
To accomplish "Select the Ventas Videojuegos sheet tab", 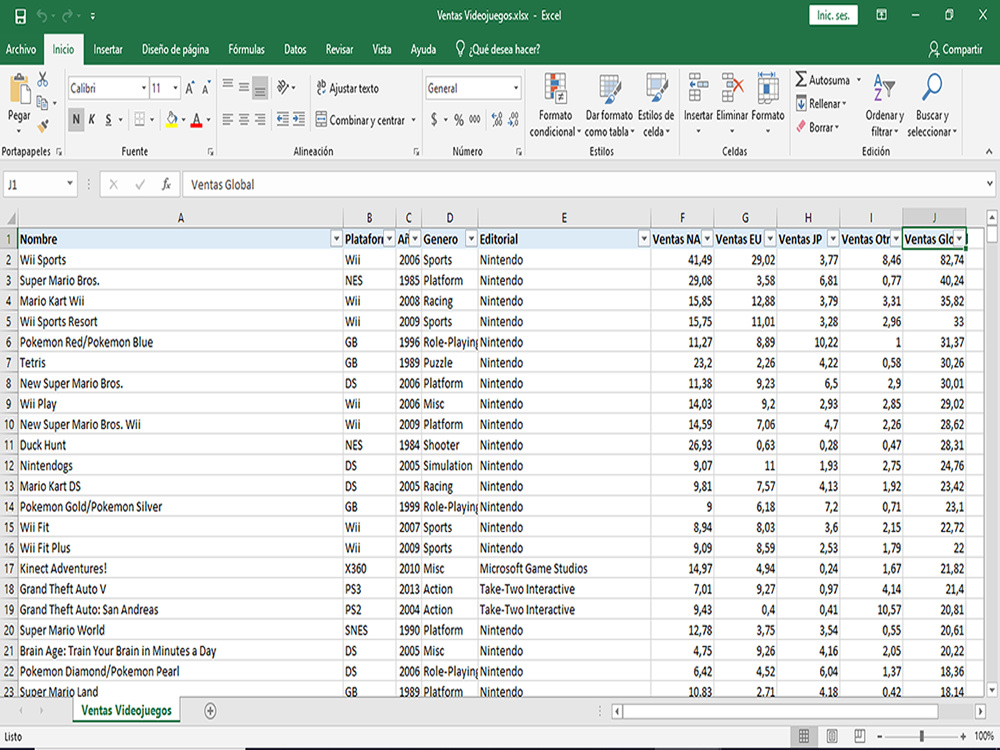I will [126, 710].
